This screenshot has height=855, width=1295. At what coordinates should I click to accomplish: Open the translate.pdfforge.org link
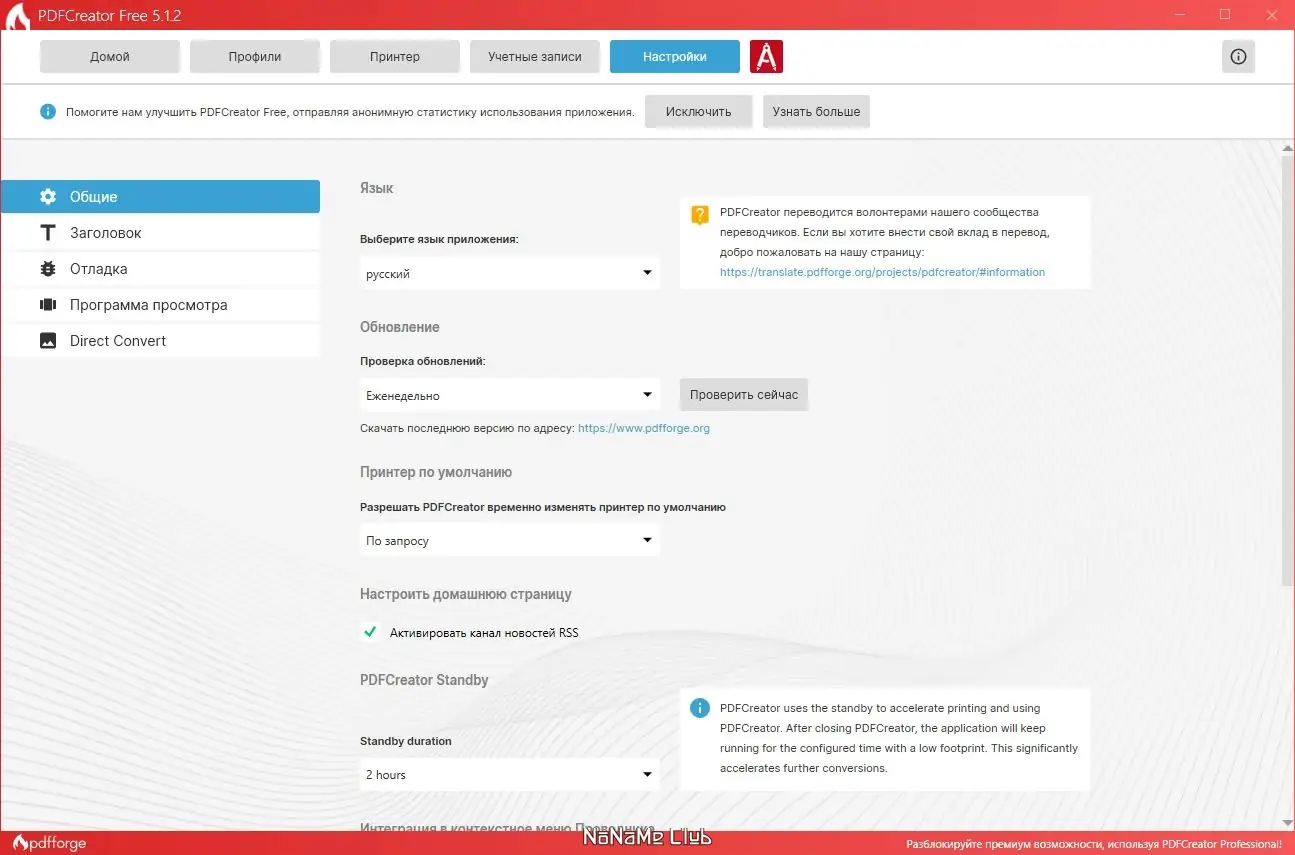pyautogui.click(x=882, y=272)
